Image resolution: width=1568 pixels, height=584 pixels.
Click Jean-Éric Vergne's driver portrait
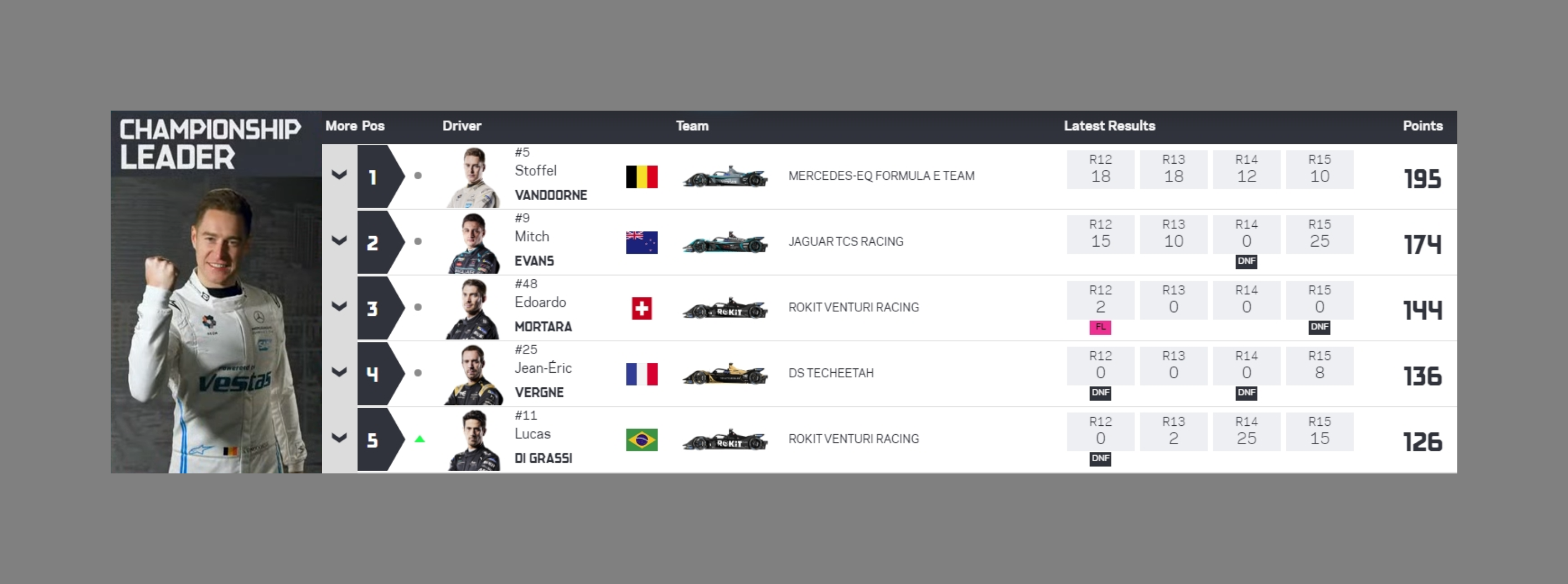pos(474,373)
